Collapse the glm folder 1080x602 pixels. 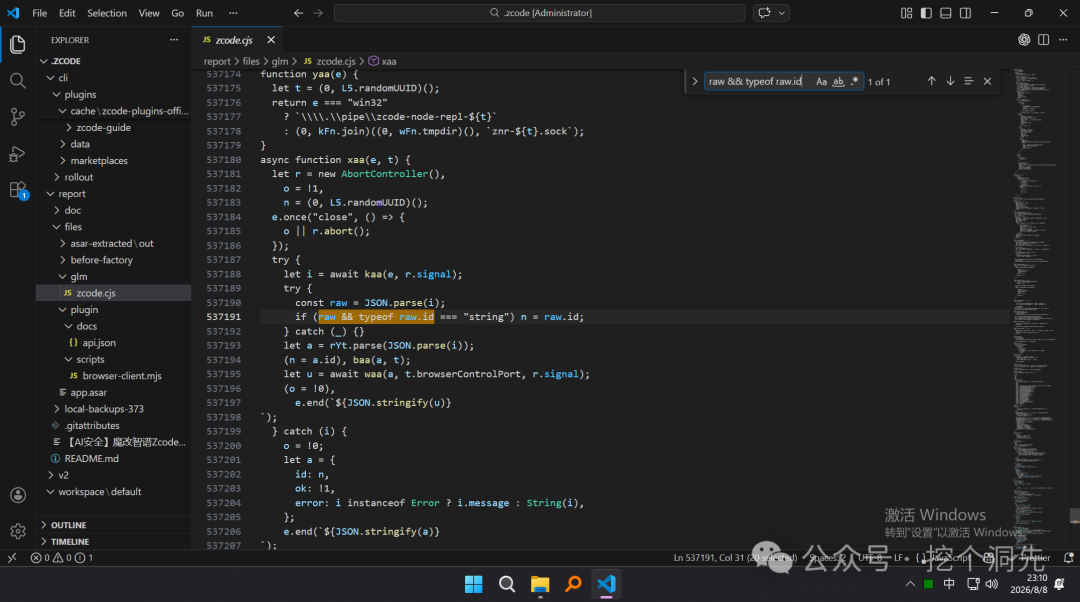click(114, 276)
